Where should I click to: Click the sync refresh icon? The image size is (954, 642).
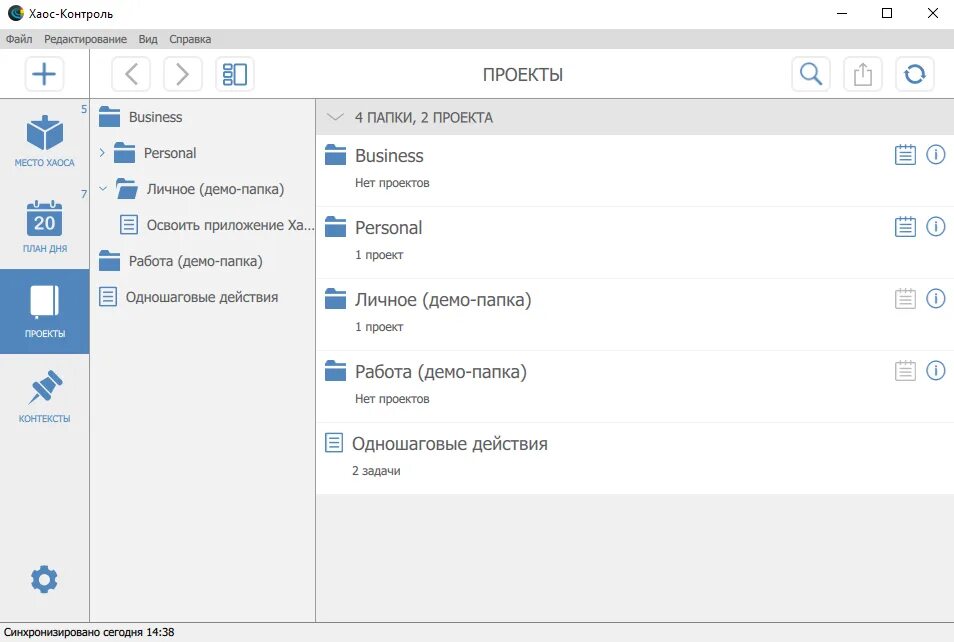(914, 74)
